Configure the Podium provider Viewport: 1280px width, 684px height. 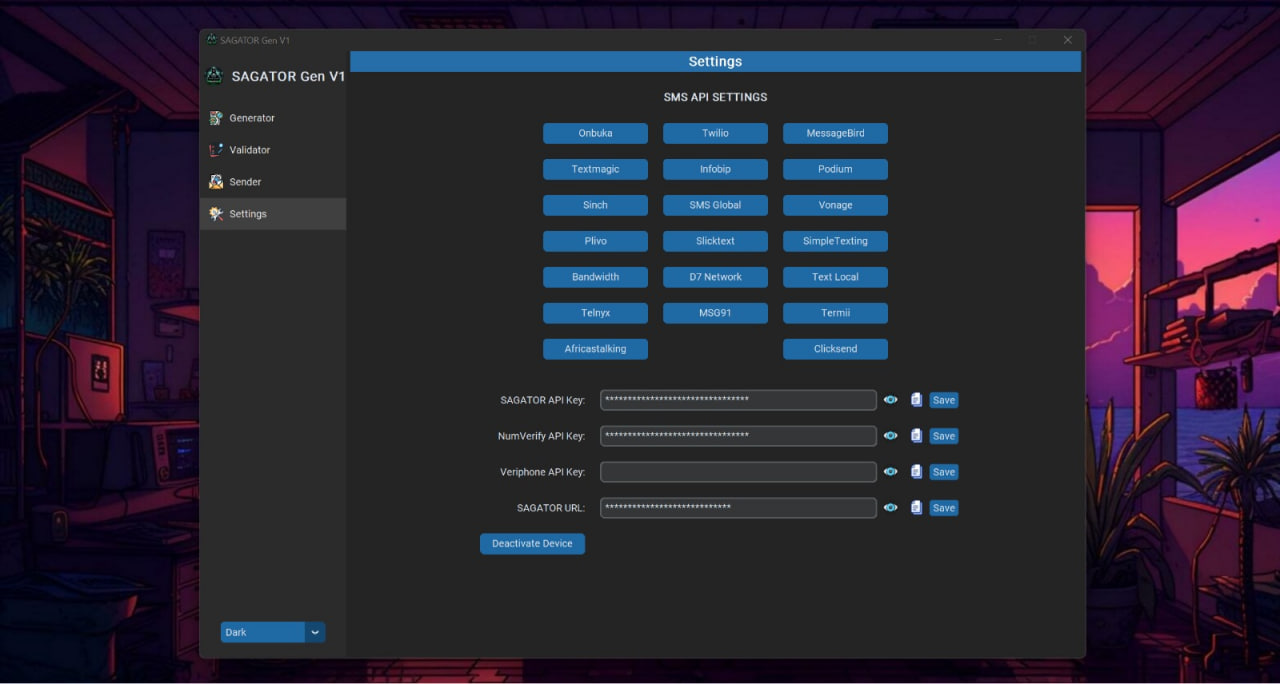pyautogui.click(x=835, y=169)
